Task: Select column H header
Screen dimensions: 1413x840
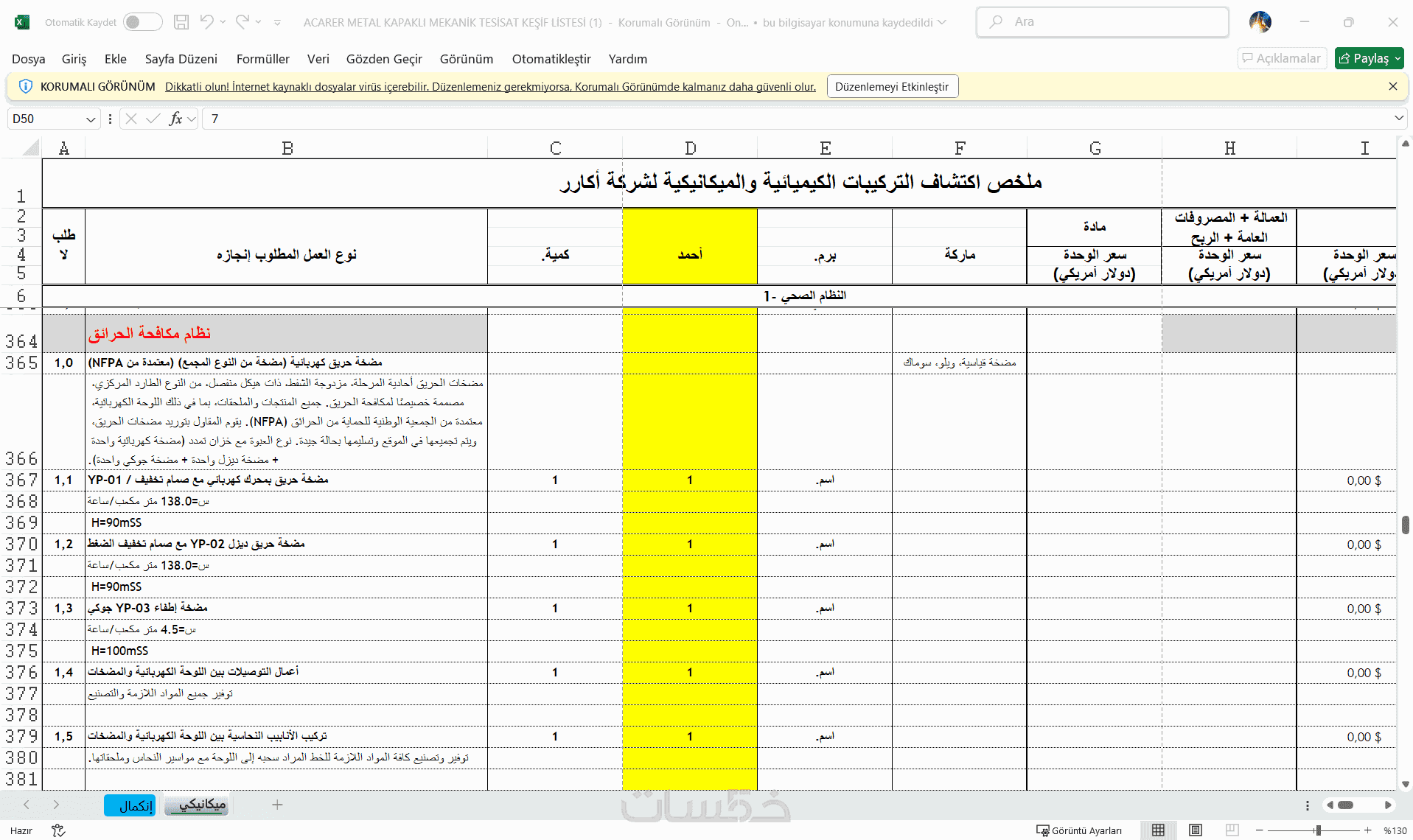Action: pos(1229,148)
